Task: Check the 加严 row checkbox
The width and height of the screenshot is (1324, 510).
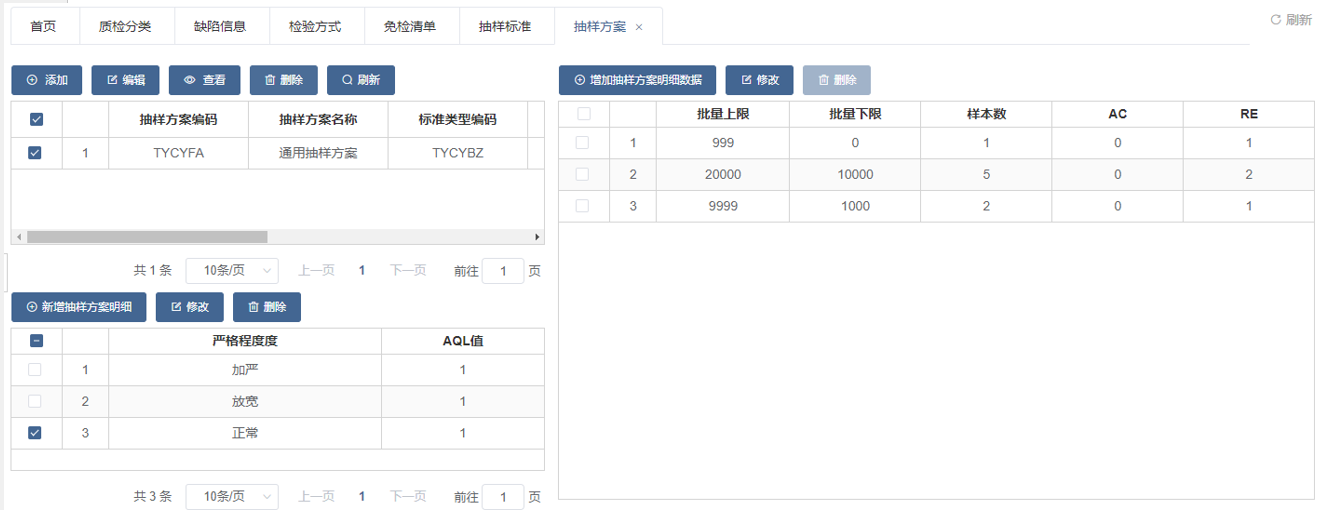Action: pos(36,370)
